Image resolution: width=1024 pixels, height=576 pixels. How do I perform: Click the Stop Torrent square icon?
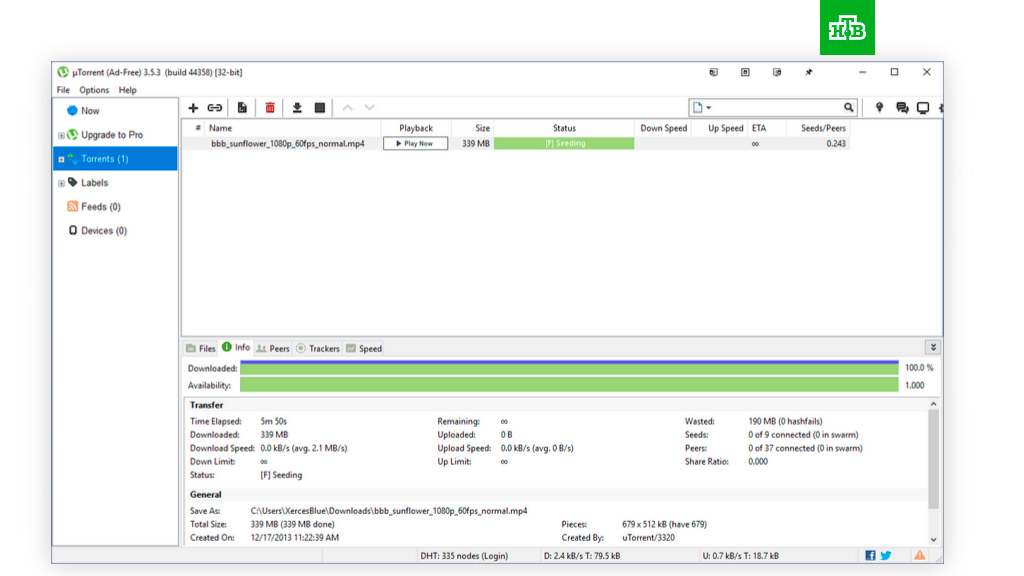pos(320,108)
